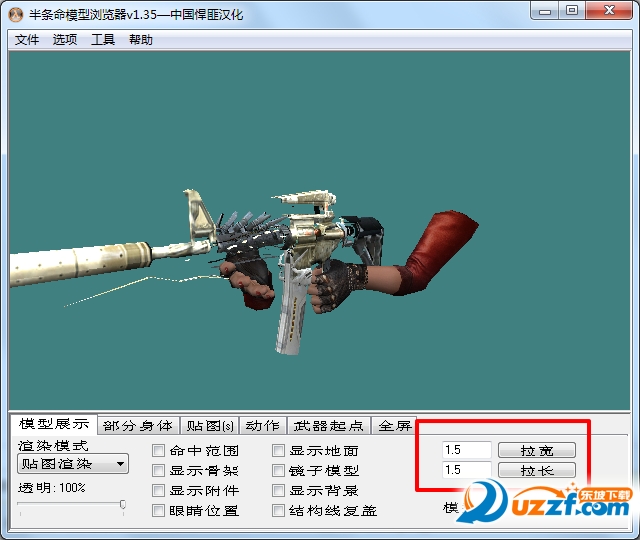Open the 帮助 menu
The width and height of the screenshot is (640, 540).
pos(140,40)
